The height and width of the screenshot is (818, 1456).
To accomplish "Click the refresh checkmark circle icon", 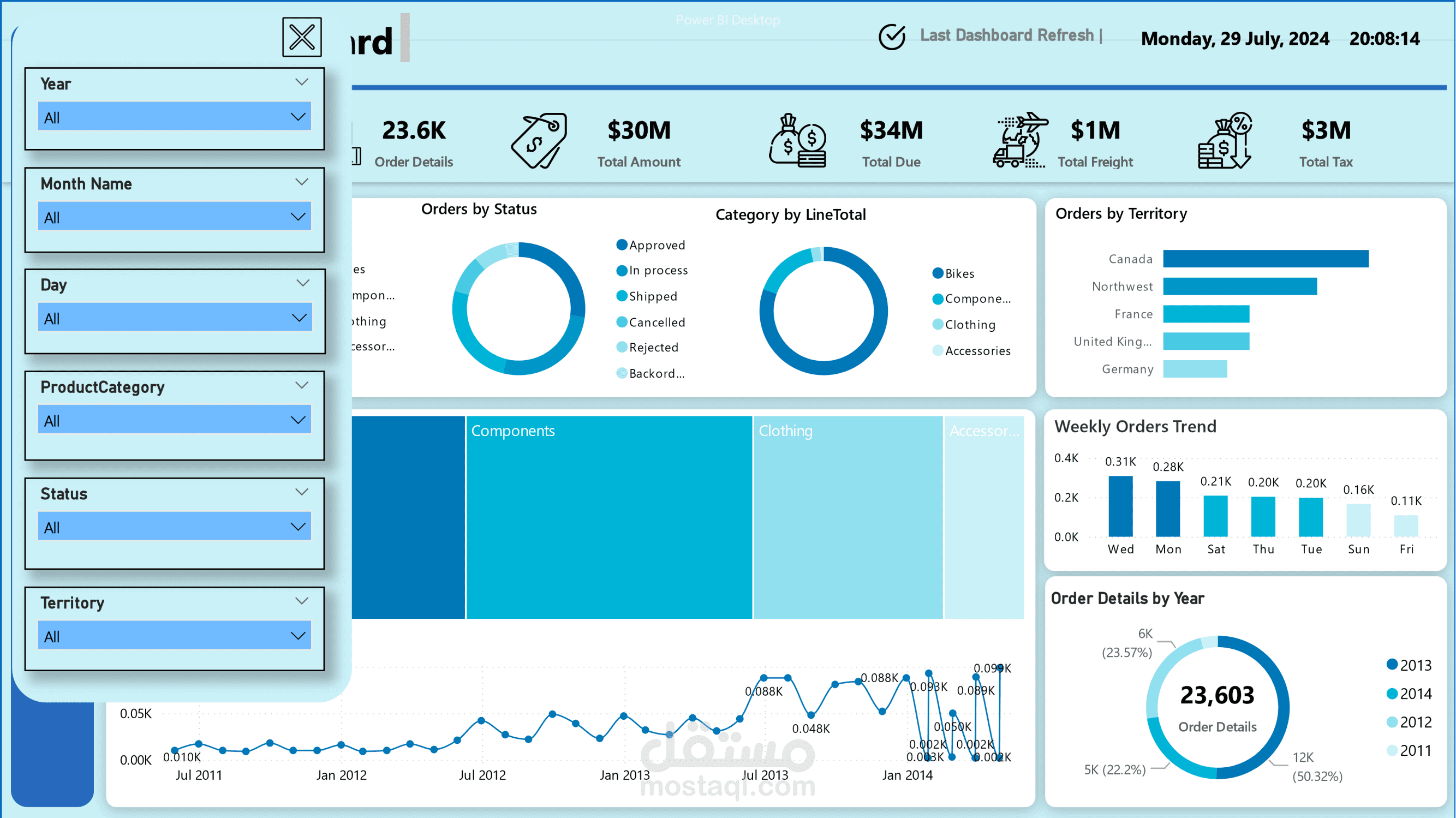I will click(892, 37).
